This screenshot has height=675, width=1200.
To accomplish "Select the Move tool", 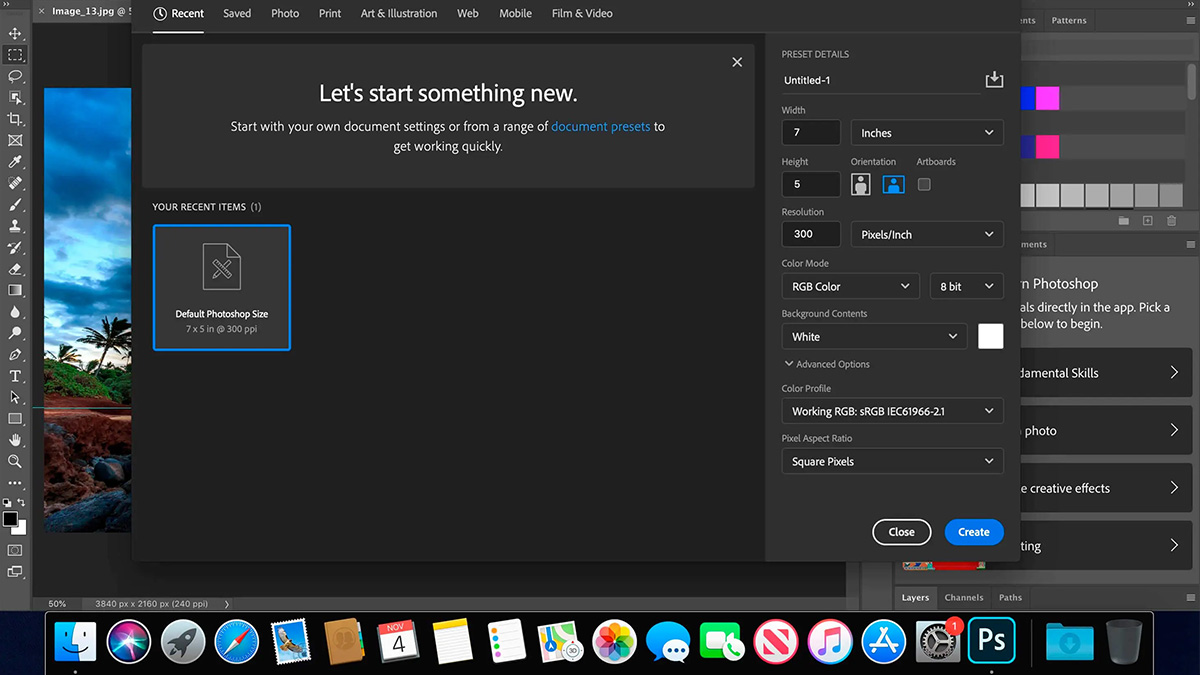I will click(x=15, y=32).
